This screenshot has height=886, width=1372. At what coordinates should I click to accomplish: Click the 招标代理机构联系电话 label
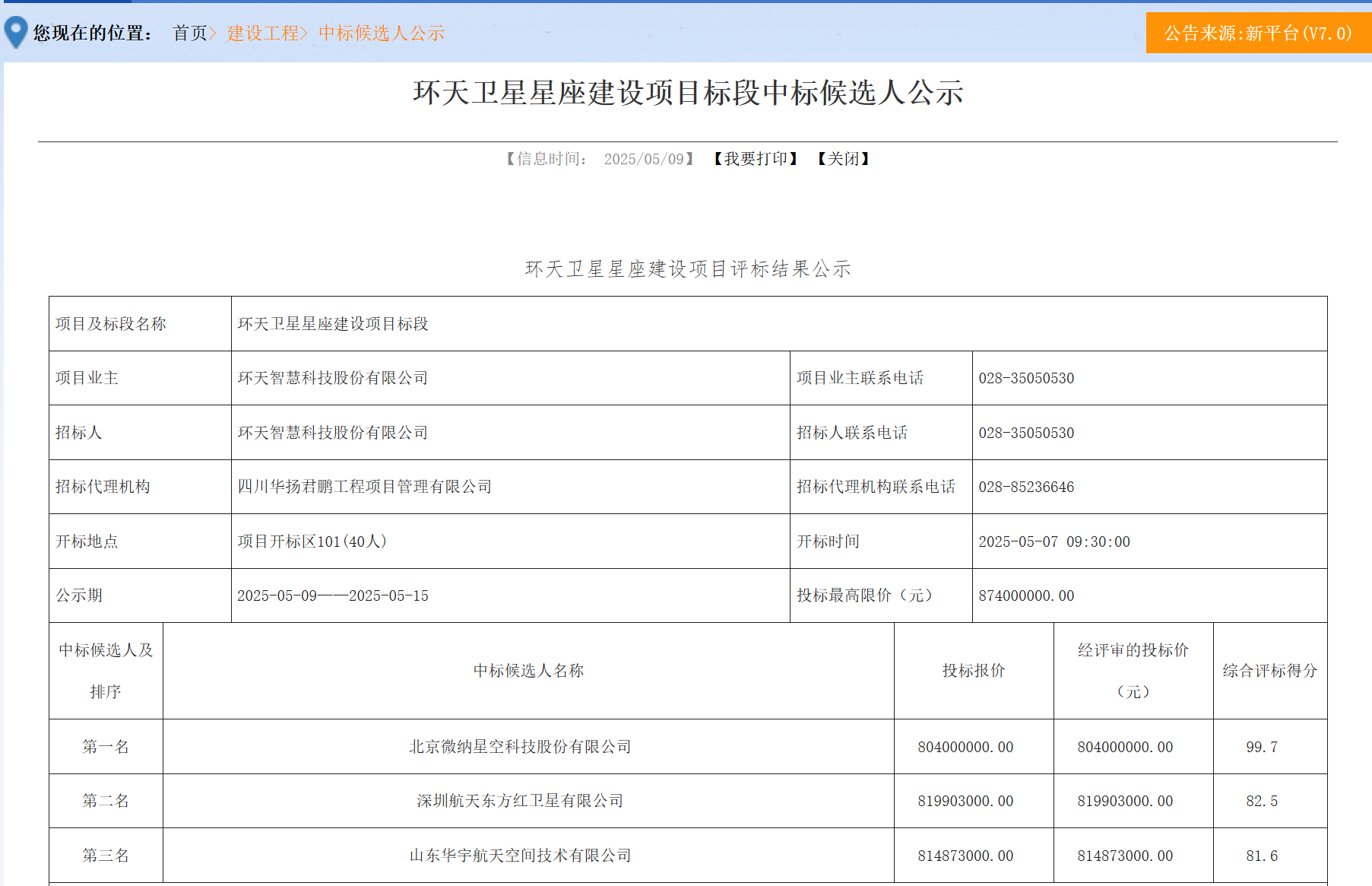coord(876,487)
